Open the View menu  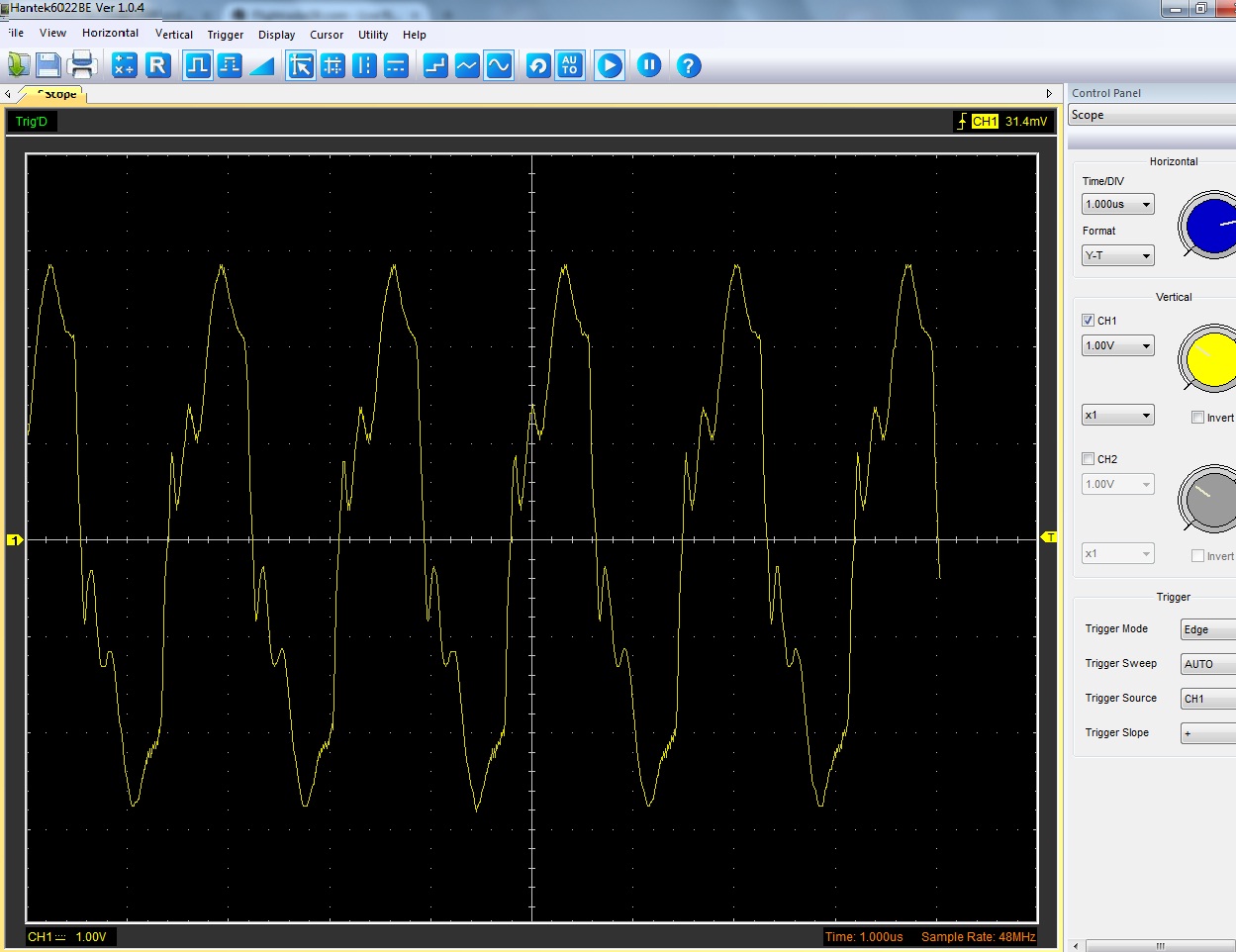click(x=52, y=33)
